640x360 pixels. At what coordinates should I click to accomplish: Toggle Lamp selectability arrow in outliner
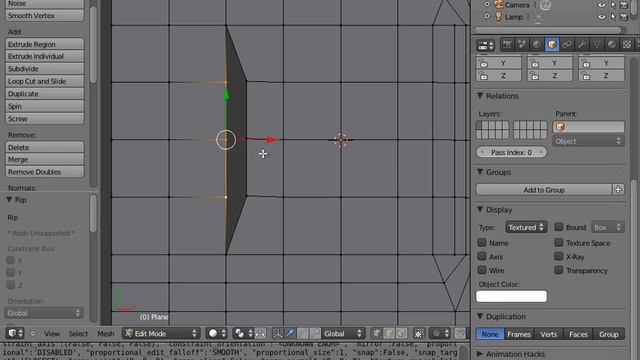(x=613, y=17)
